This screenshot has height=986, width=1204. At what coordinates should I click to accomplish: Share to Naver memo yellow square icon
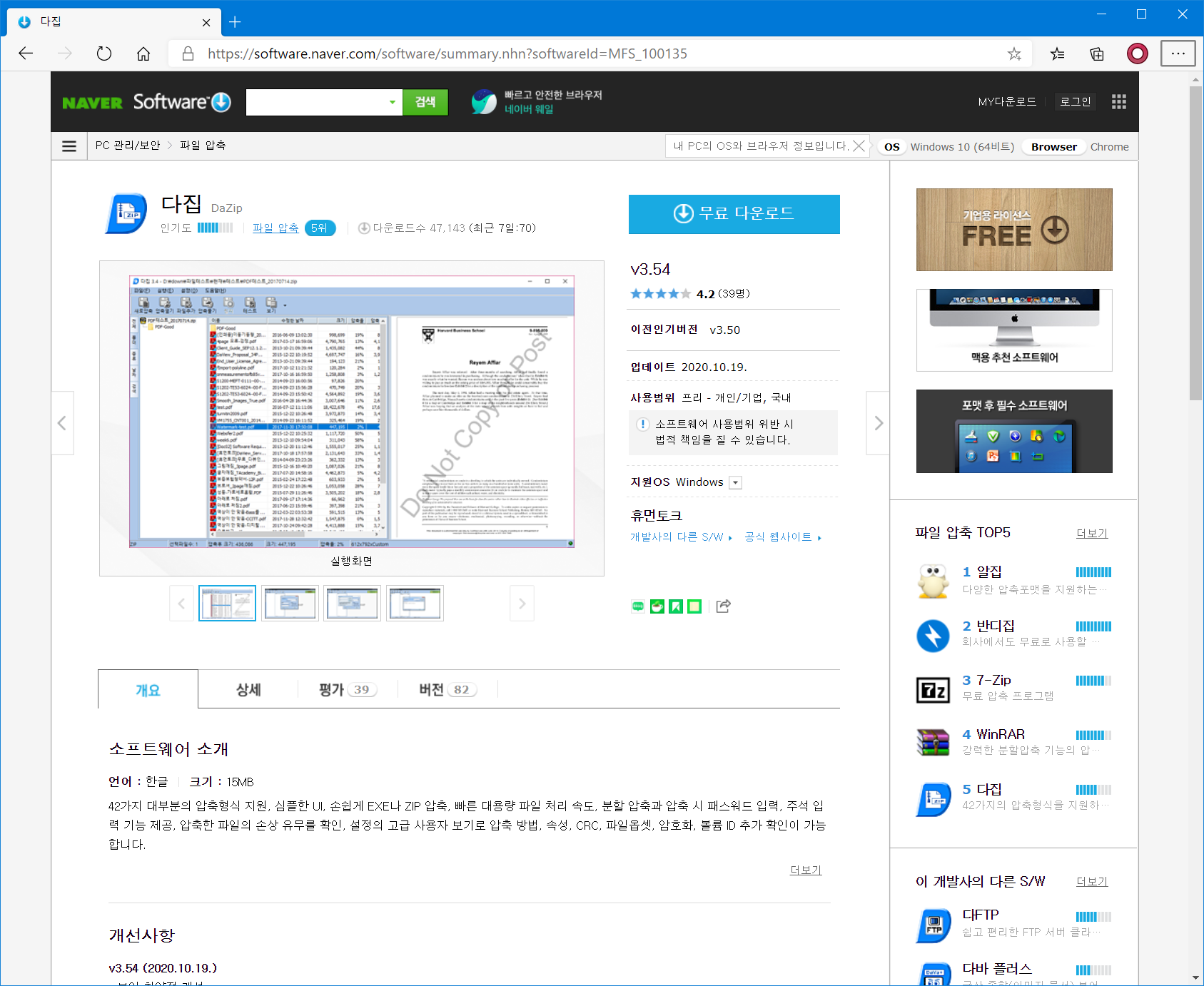point(694,606)
